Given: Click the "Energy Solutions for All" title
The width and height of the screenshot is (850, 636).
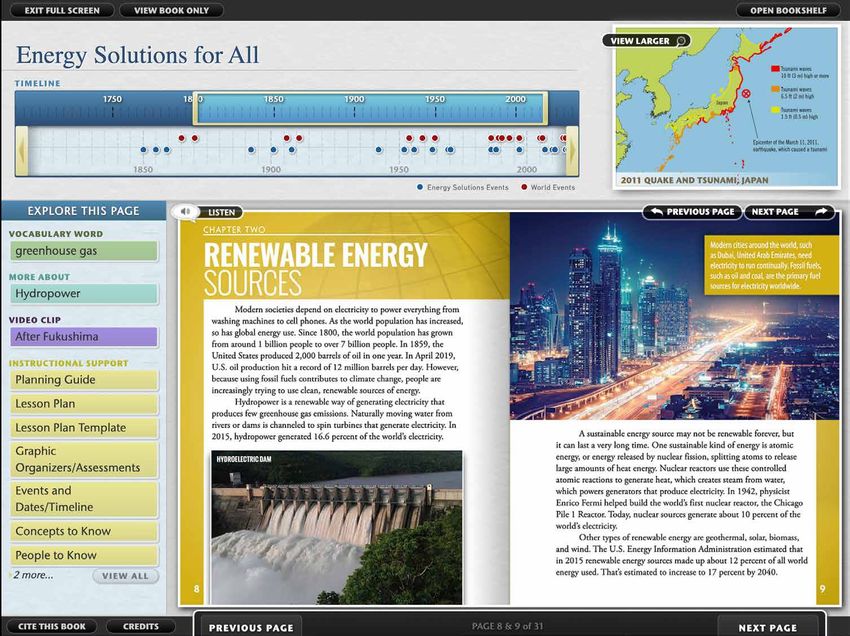Looking at the screenshot, I should pyautogui.click(x=138, y=55).
